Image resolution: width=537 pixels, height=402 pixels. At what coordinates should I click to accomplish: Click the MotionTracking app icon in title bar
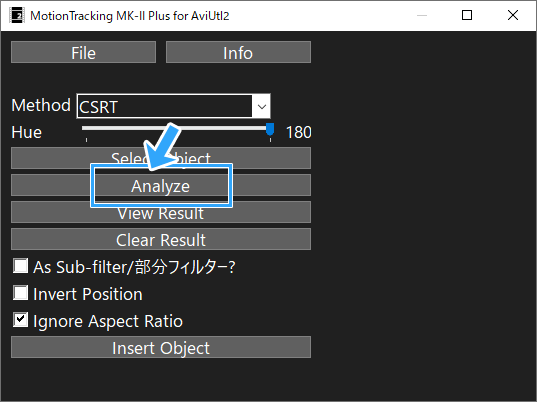17,15
